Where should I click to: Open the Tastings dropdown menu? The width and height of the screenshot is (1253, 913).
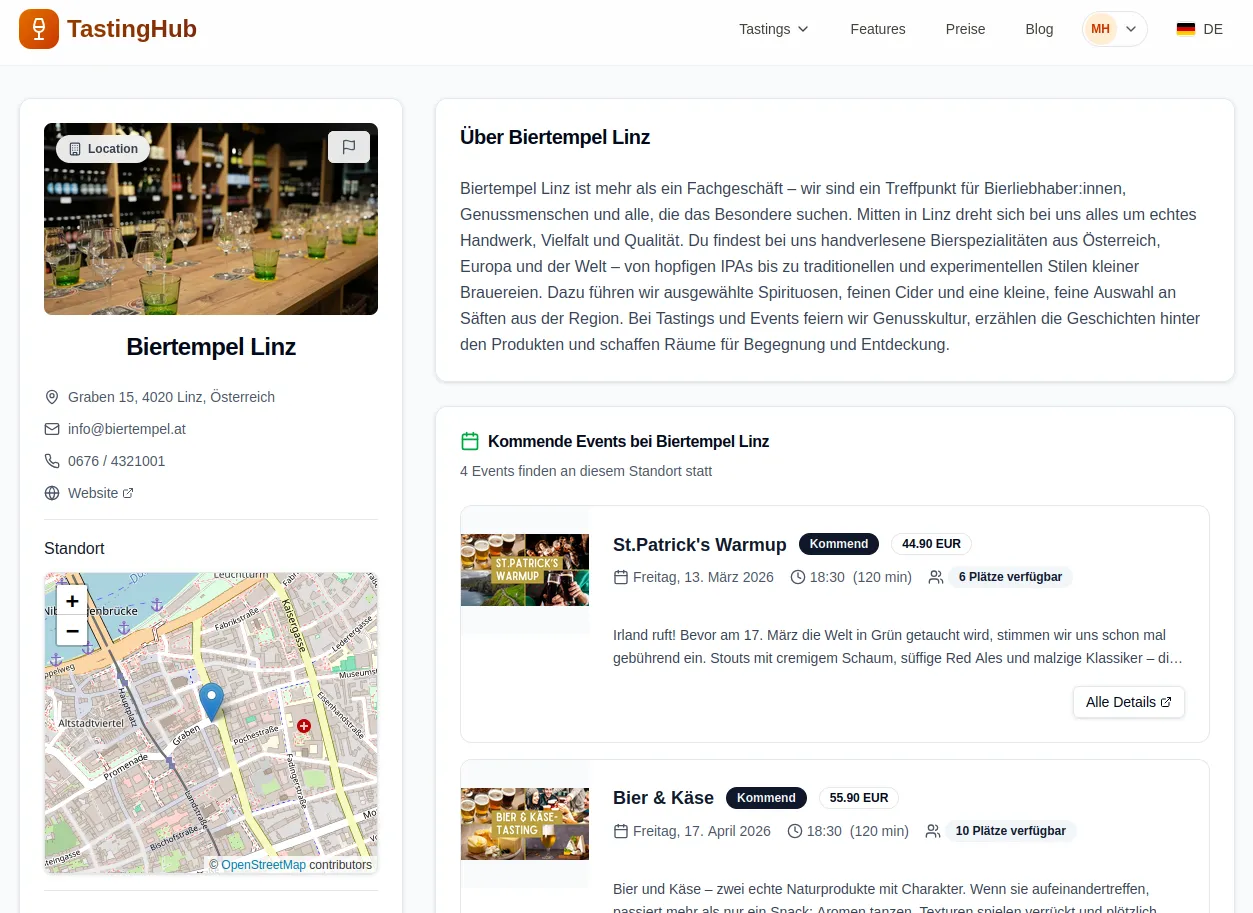(x=773, y=29)
